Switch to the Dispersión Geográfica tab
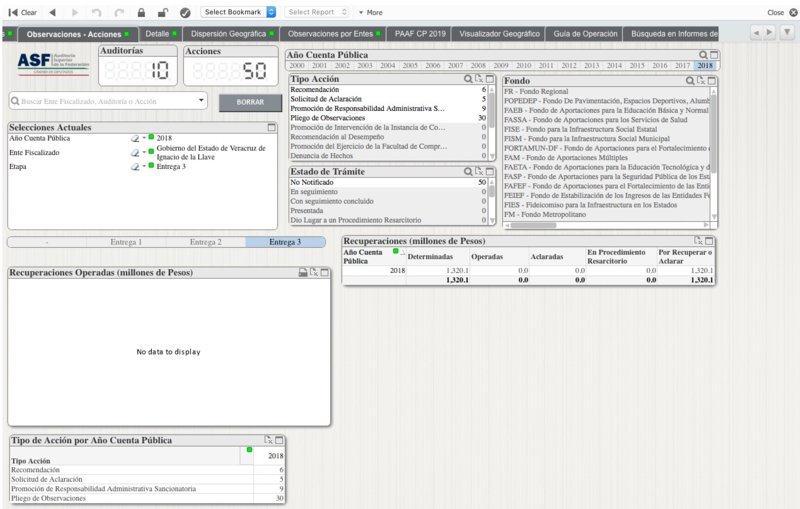Image resolution: width=800 pixels, height=509 pixels. pos(229,34)
